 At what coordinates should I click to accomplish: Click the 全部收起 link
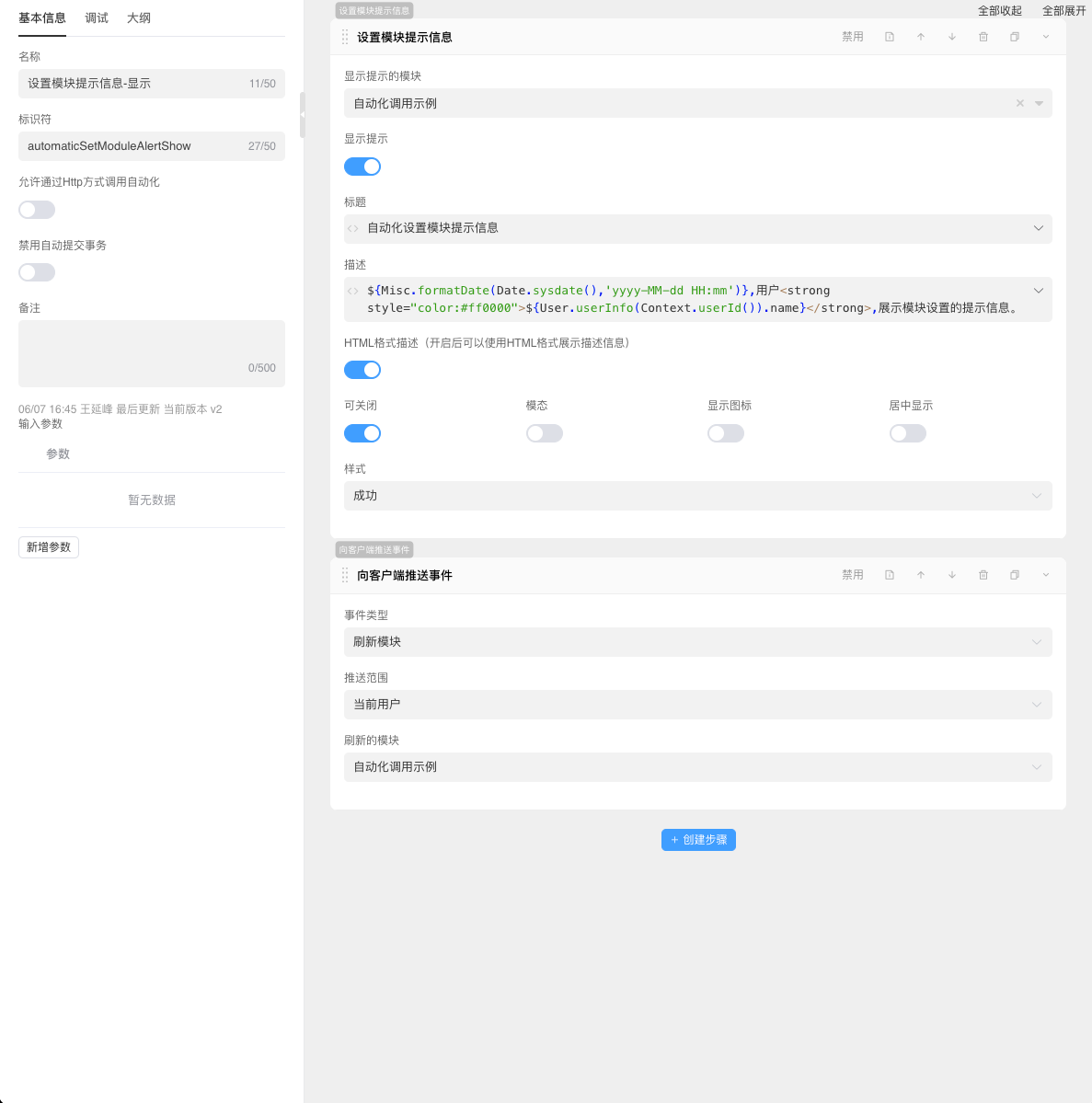tap(999, 11)
